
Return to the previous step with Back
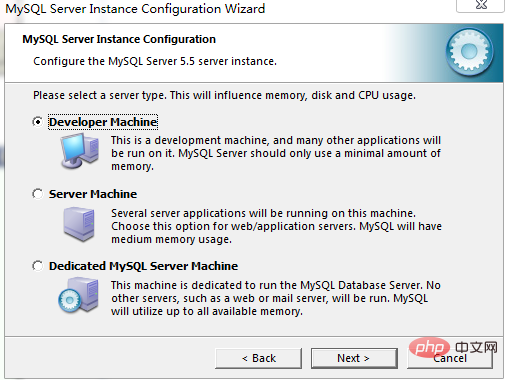point(258,358)
